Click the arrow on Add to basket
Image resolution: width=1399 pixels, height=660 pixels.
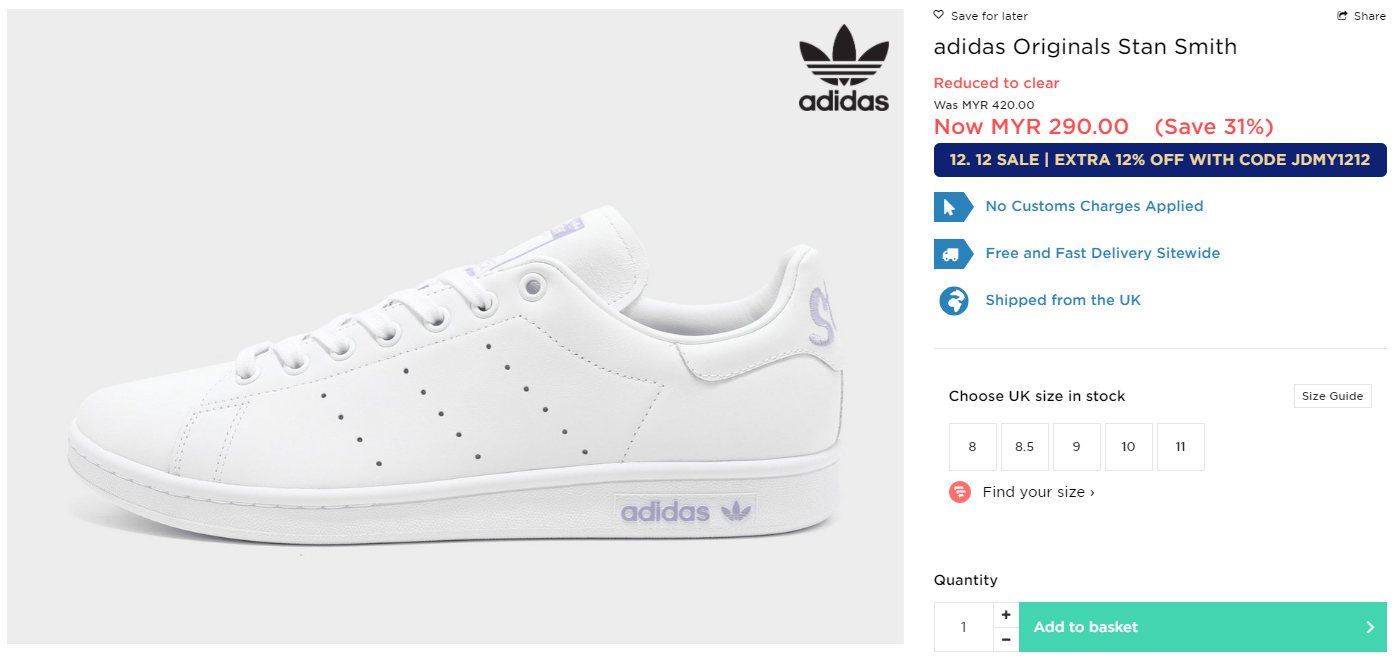point(1370,627)
